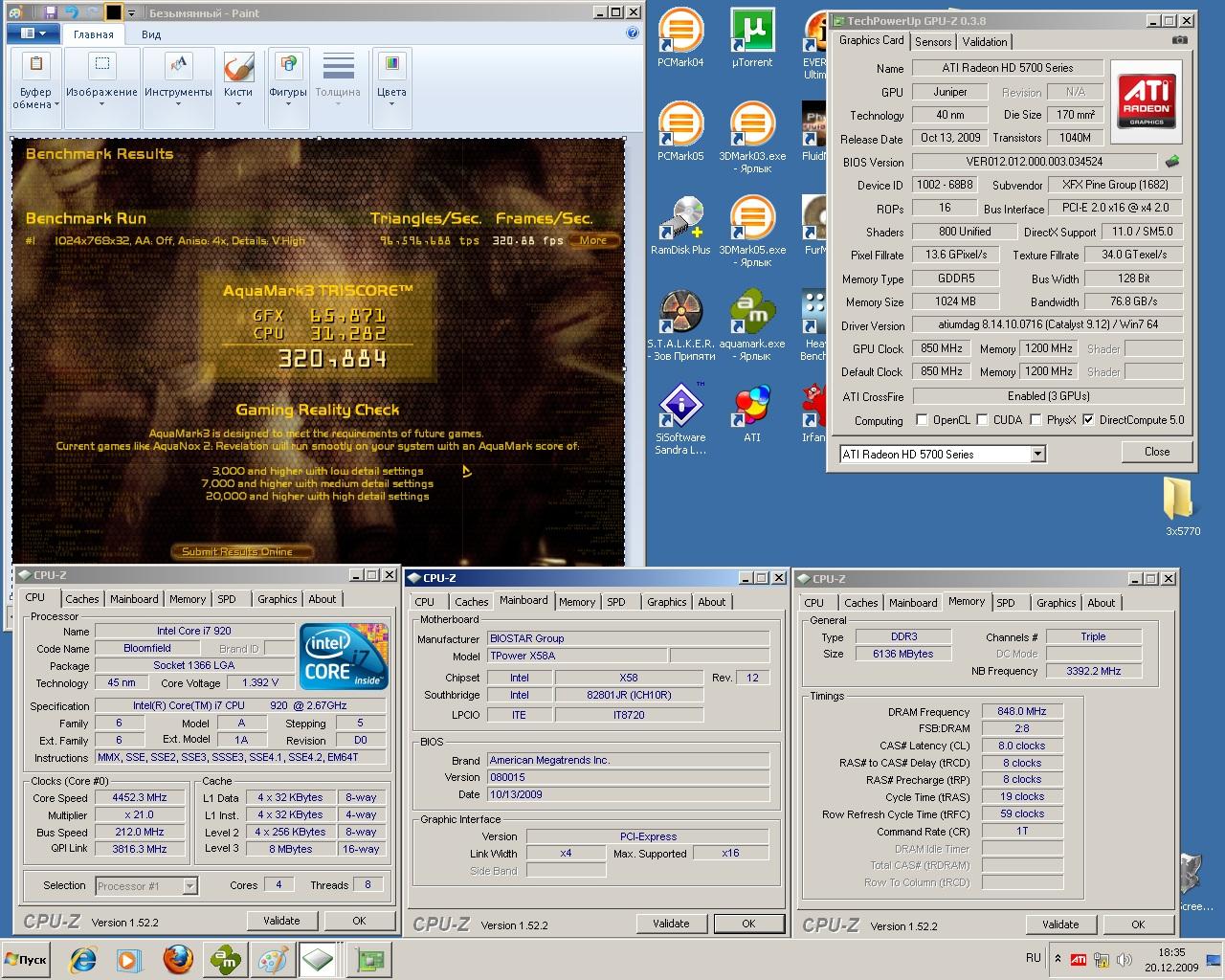Viewport: 1225px width, 980px height.
Task: Select SiSoftware Sandra desktop icon
Action: coord(680,419)
